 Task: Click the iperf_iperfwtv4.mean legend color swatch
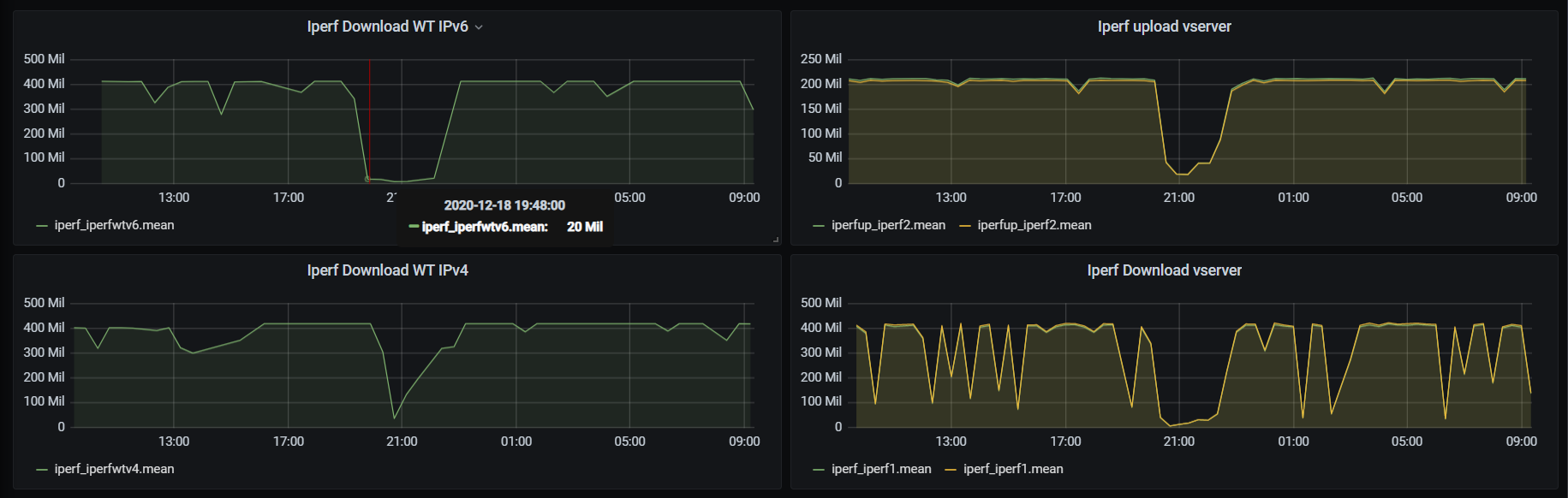point(42,470)
